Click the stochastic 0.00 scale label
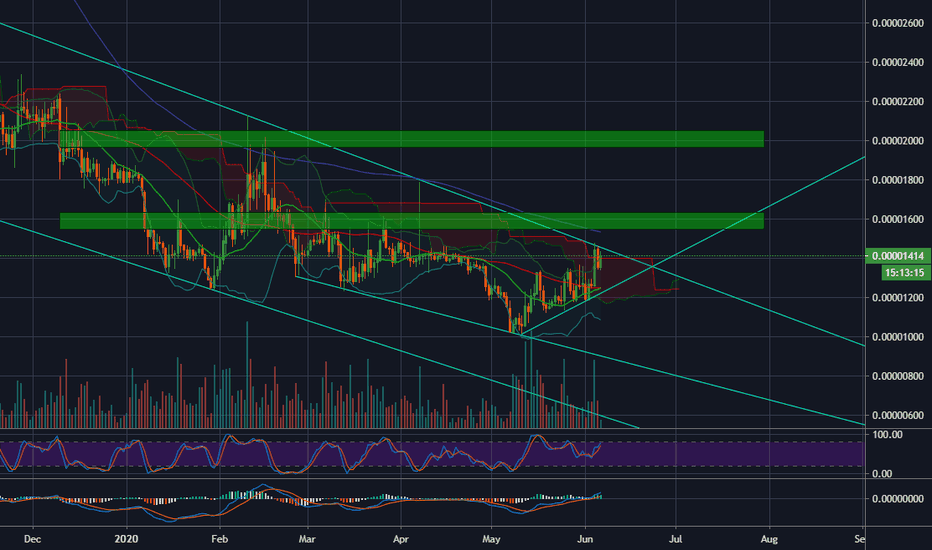Viewport: 932px width, 550px height. tap(882, 474)
